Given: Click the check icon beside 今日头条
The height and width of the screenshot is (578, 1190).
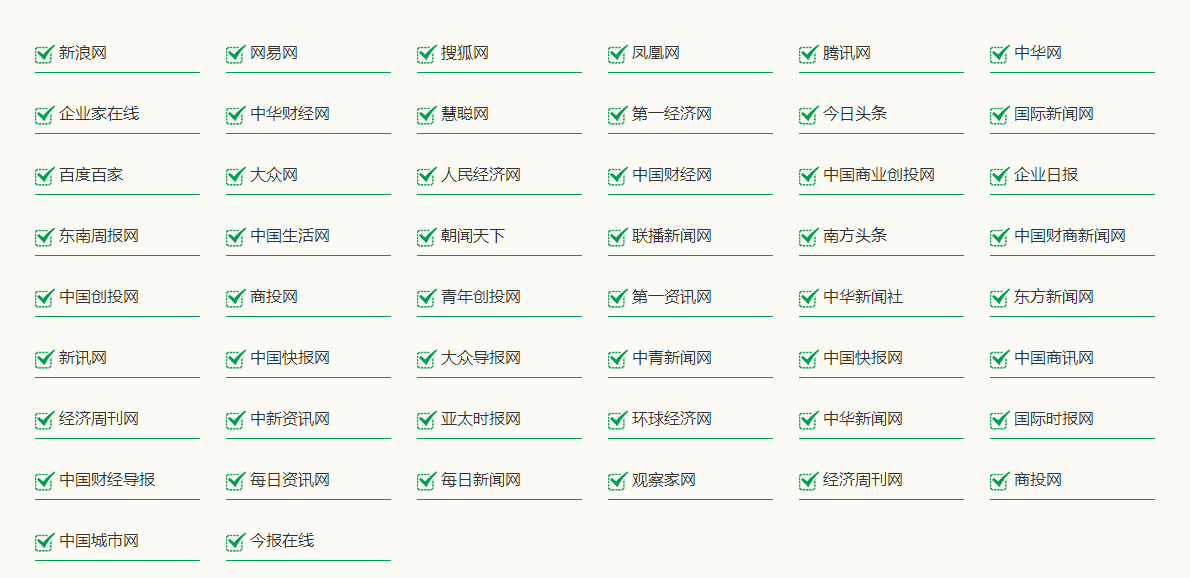Looking at the screenshot, I should 808,115.
